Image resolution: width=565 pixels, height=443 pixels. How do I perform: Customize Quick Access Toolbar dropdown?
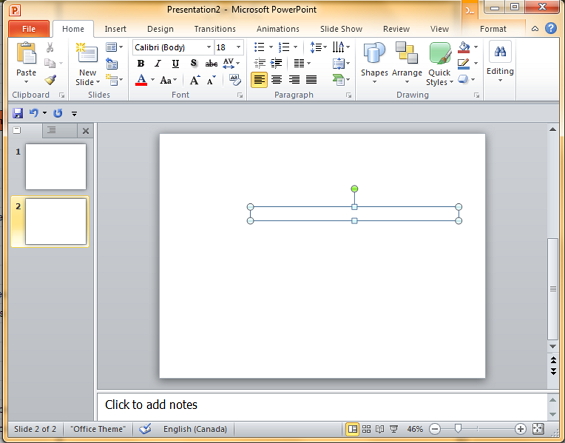pos(74,114)
